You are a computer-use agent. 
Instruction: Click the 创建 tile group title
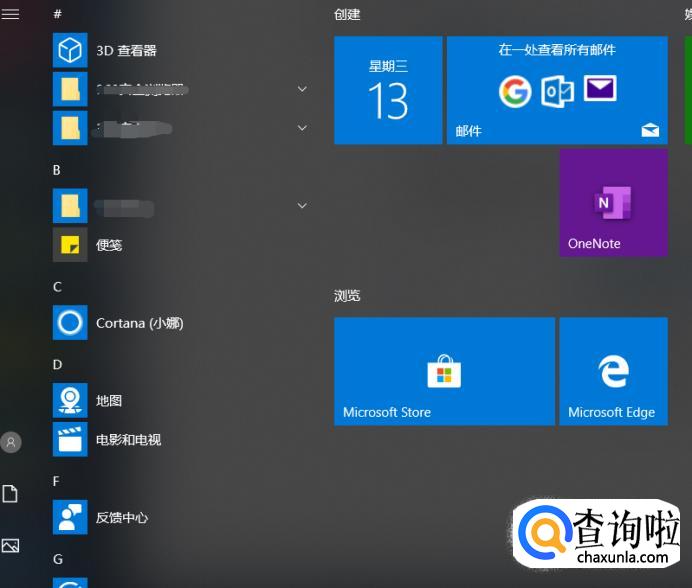point(347,15)
